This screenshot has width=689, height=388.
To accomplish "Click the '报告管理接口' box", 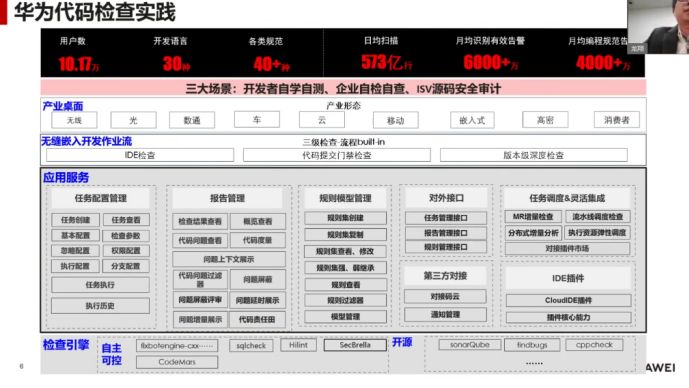I will click(x=446, y=232).
